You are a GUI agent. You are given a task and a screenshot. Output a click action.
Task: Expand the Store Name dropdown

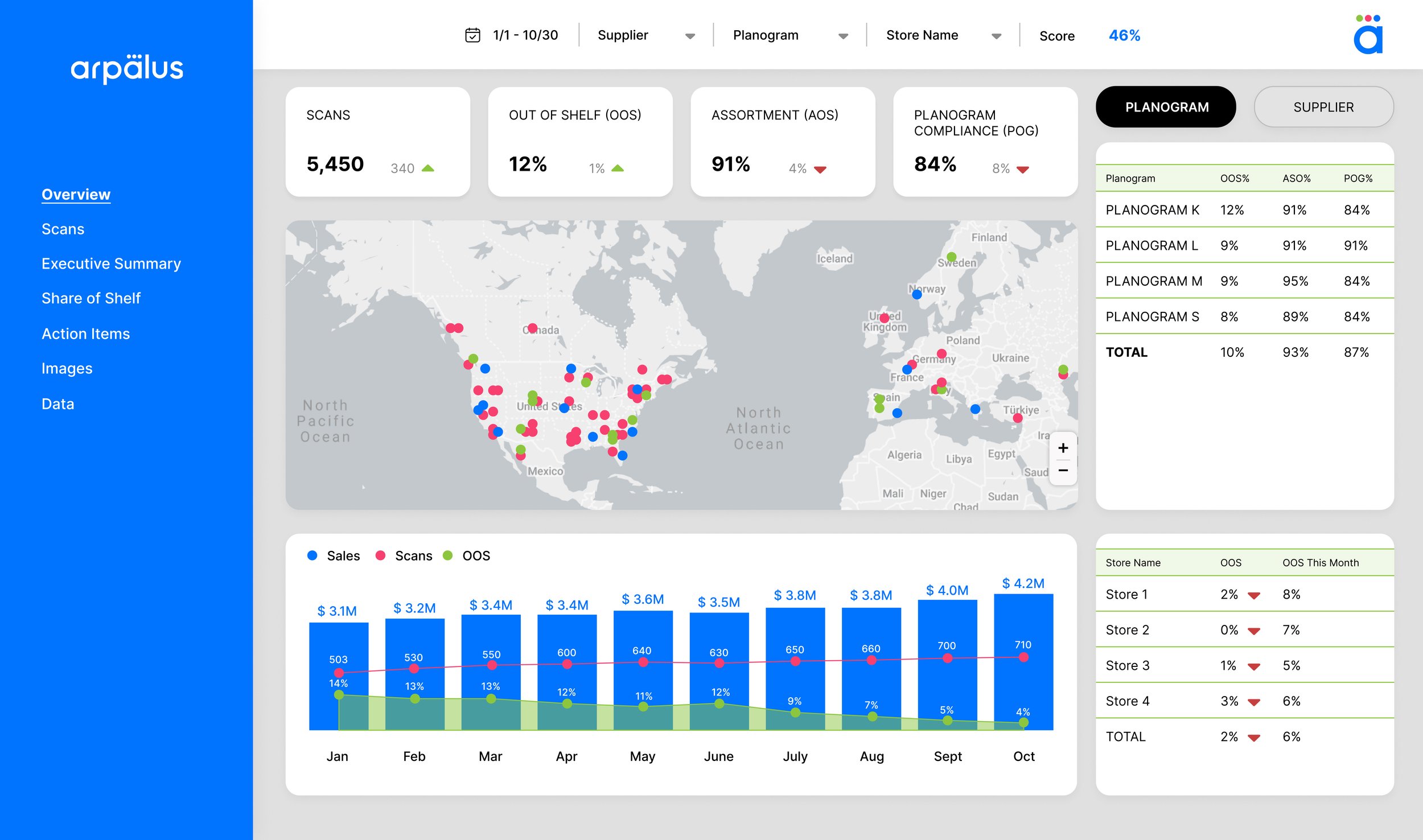coord(943,35)
